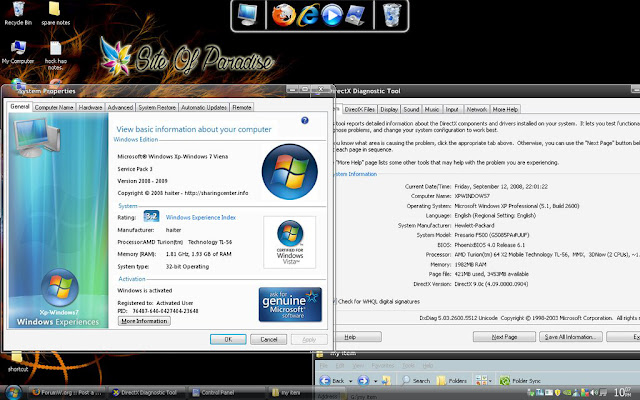Switch to the Computer Name tab
Viewport: 640px width, 400px height.
click(54, 107)
